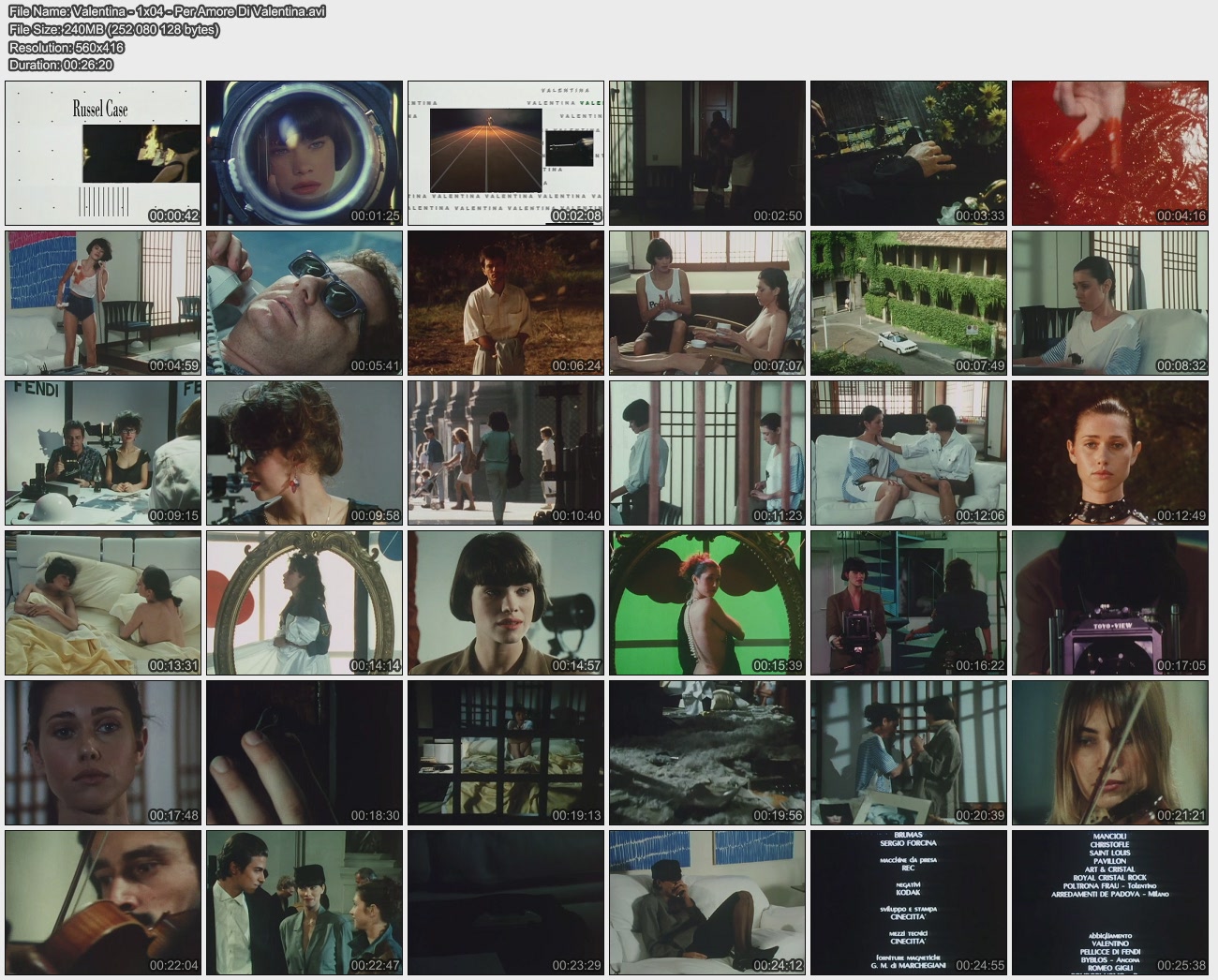1218x980 pixels.
Task: Click the studded collar woman frame at 00:12:49
Action: (x=1109, y=453)
